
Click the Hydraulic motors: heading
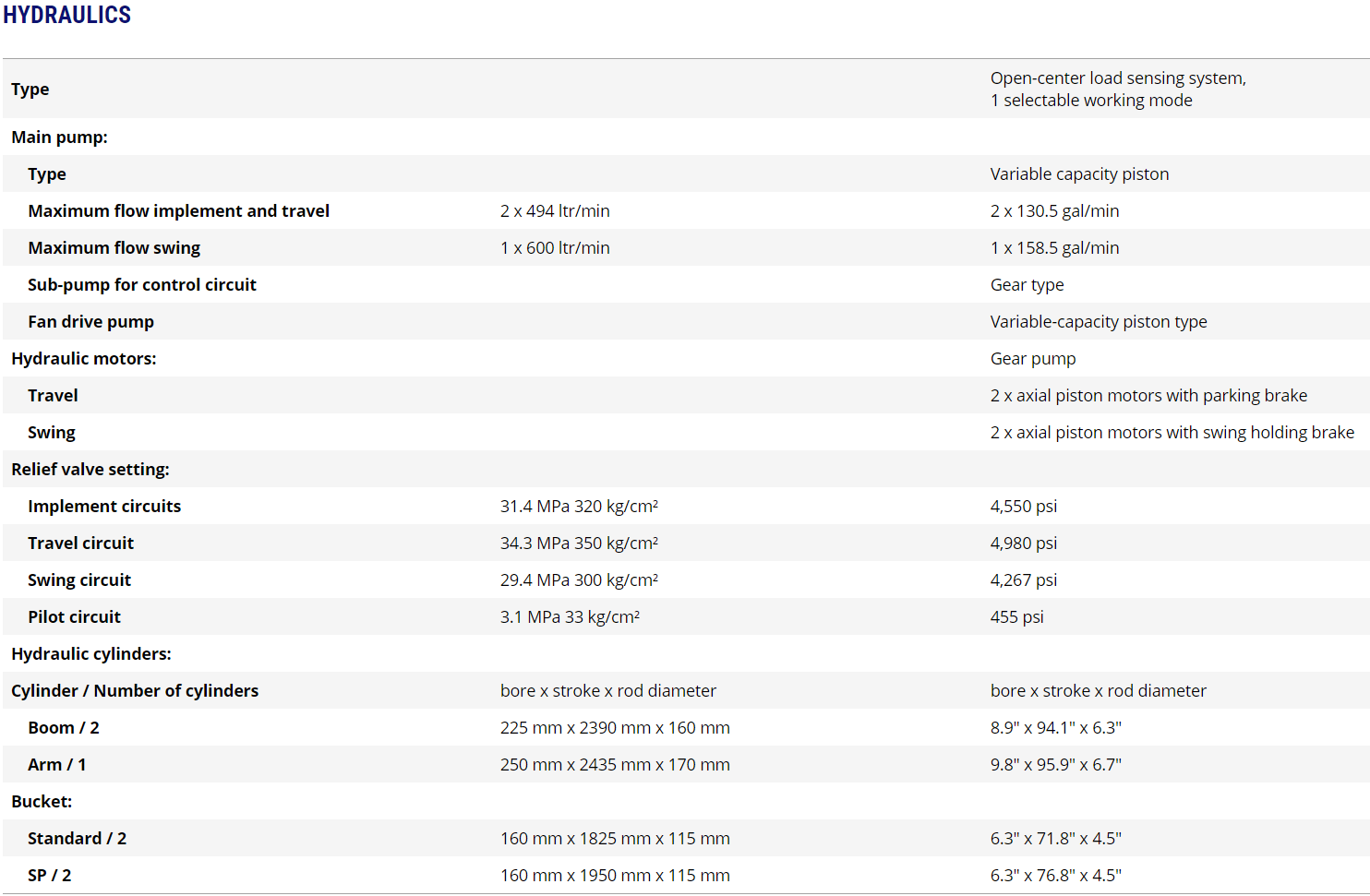click(83, 359)
